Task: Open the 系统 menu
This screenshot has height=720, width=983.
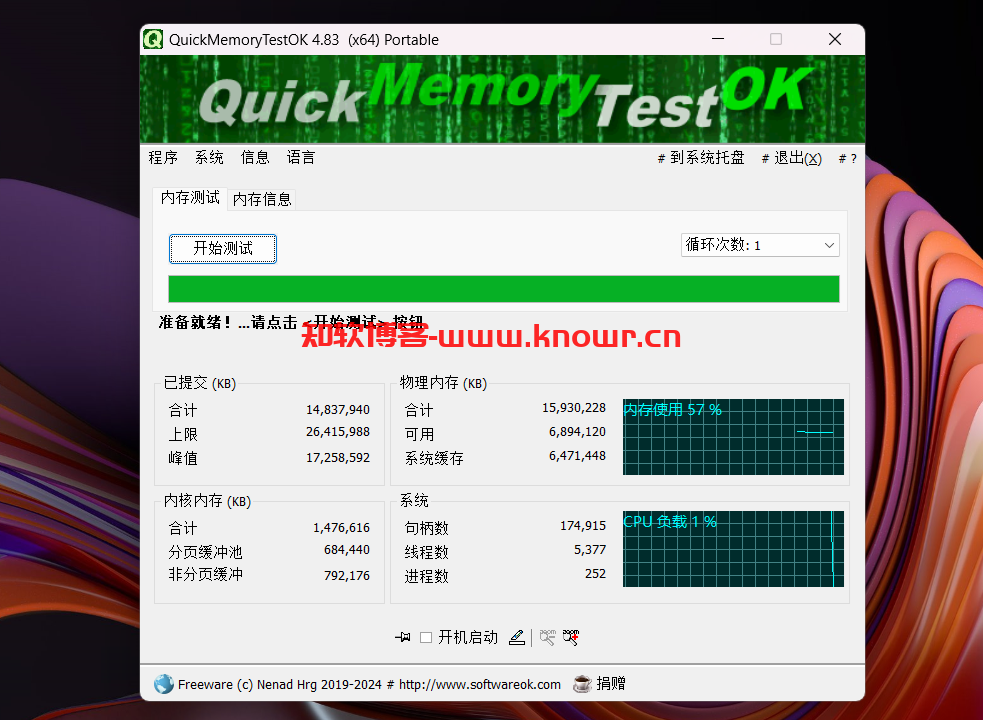Action: click(x=209, y=157)
